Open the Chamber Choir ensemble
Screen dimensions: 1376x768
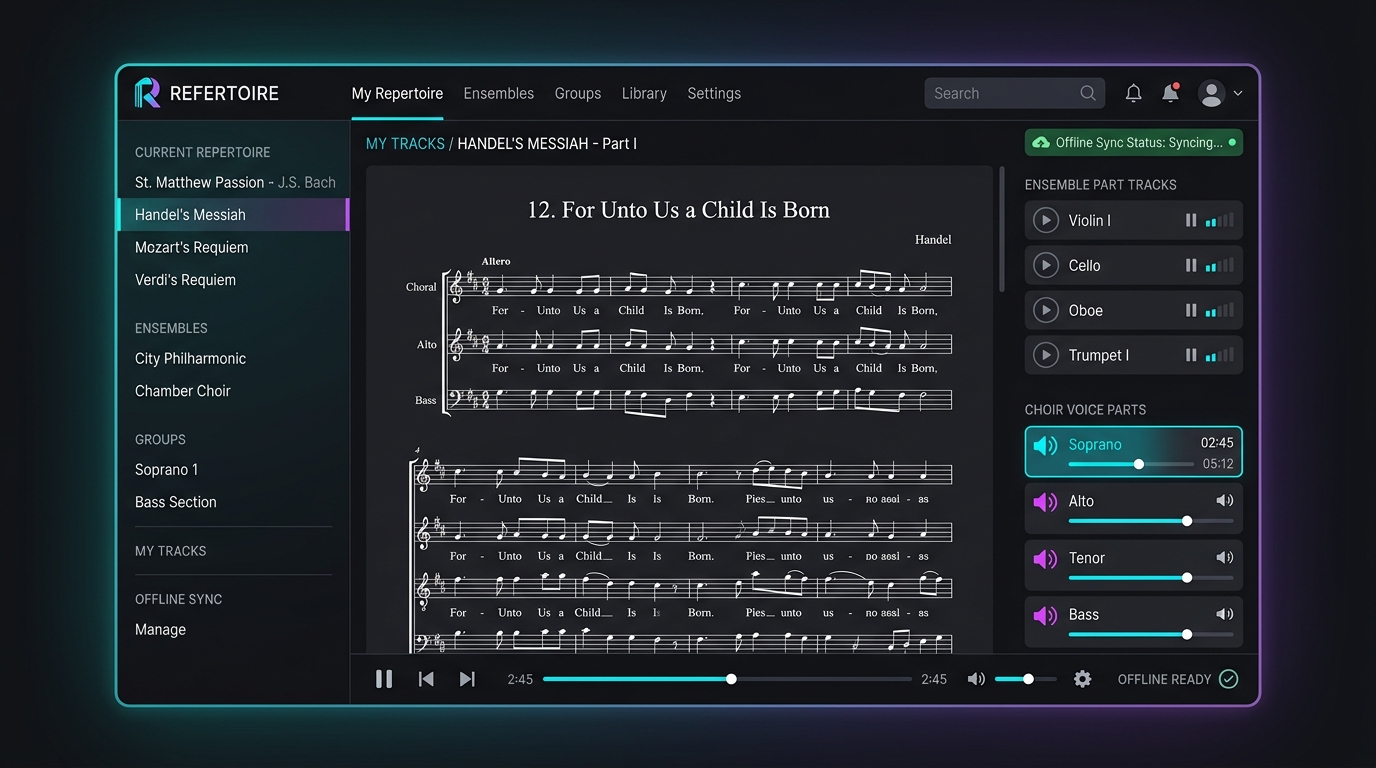pos(183,391)
